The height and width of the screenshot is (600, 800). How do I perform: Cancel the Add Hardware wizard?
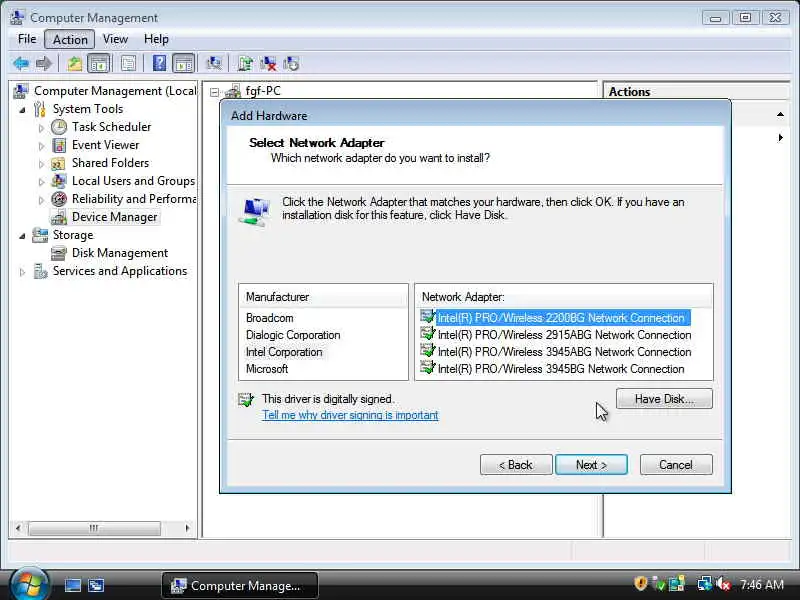(x=676, y=465)
